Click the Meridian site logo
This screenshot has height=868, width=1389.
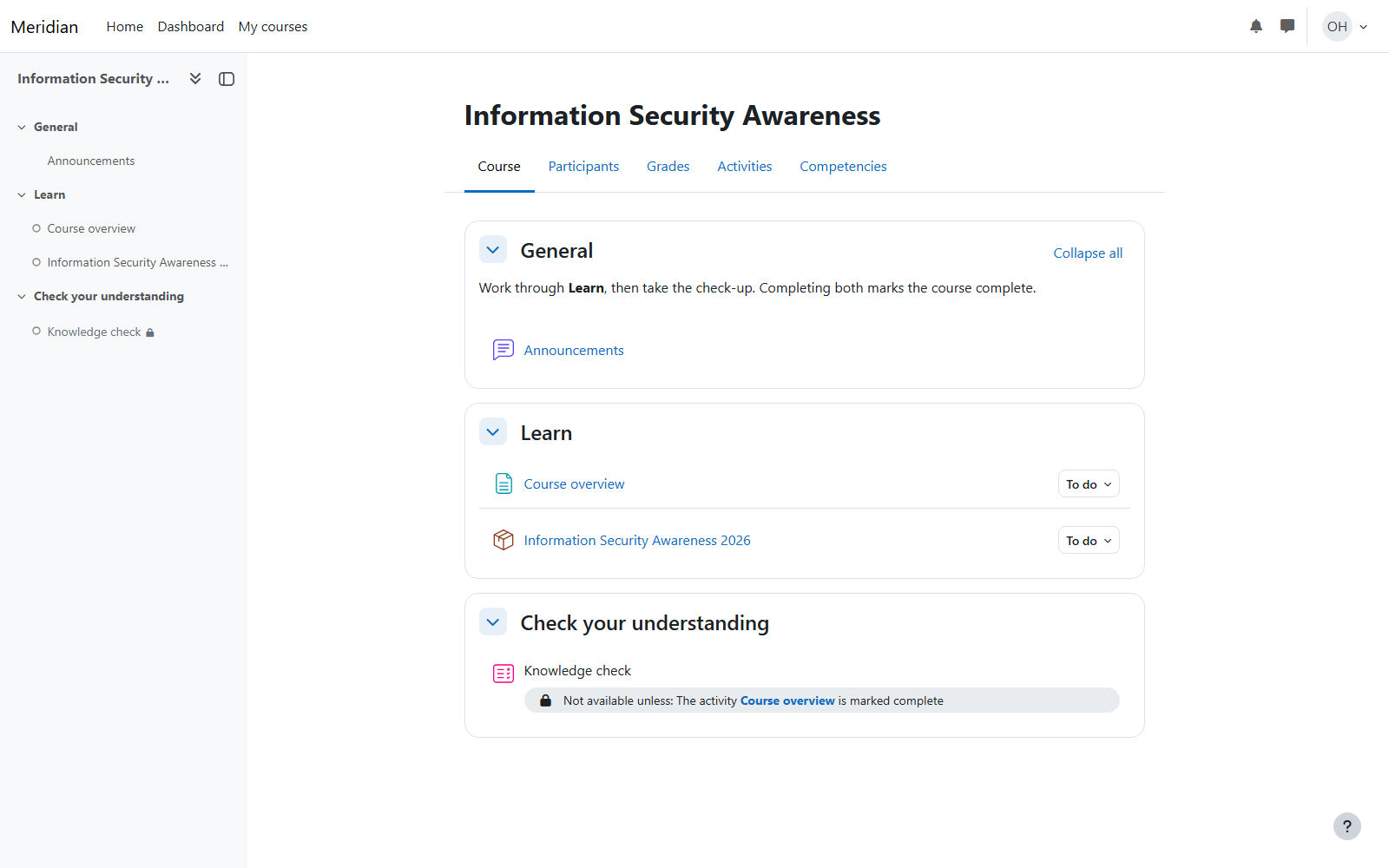pyautogui.click(x=44, y=27)
